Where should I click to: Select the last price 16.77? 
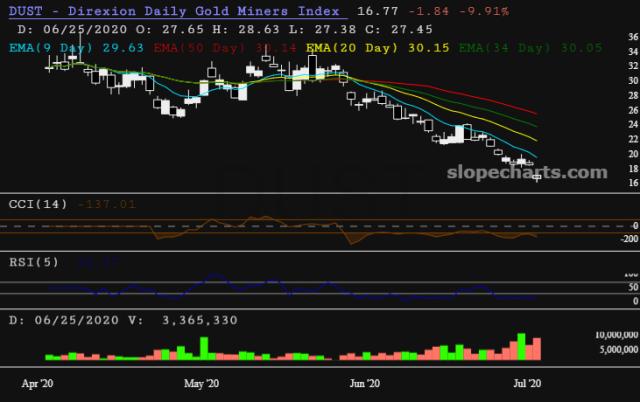(378, 11)
